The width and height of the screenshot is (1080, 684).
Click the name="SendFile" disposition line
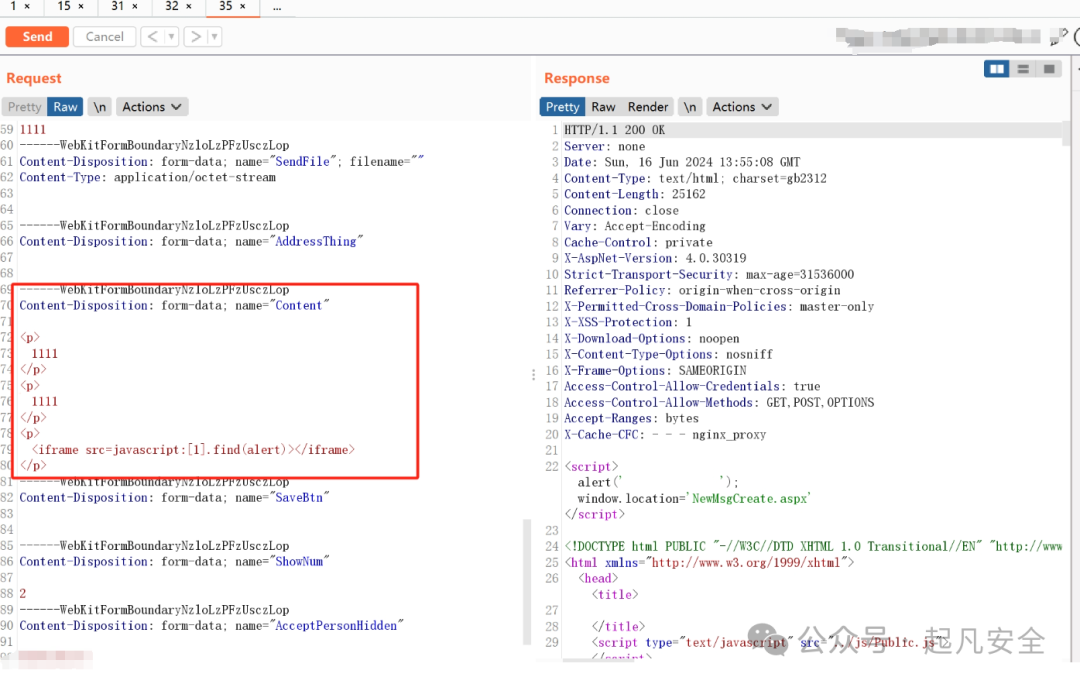[221, 161]
